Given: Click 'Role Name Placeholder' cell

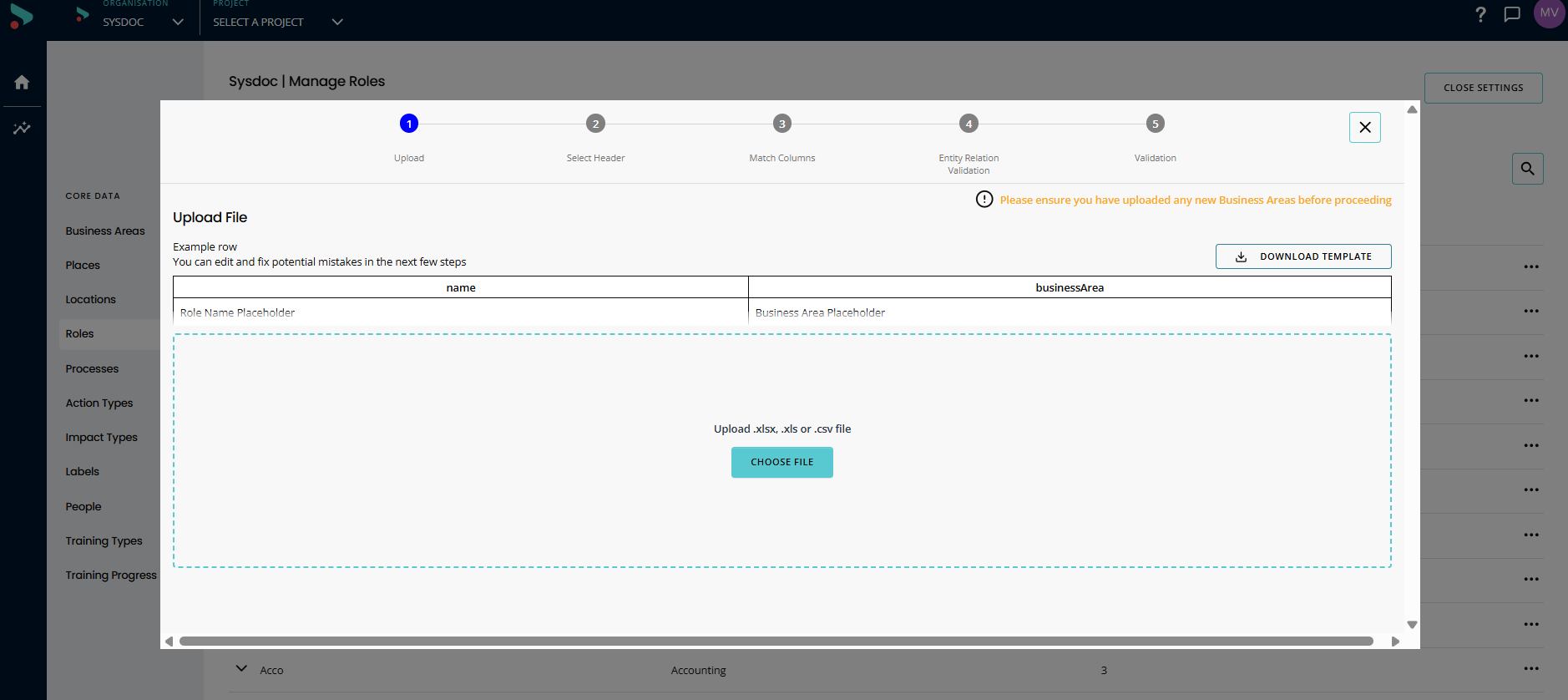Looking at the screenshot, I should (461, 312).
